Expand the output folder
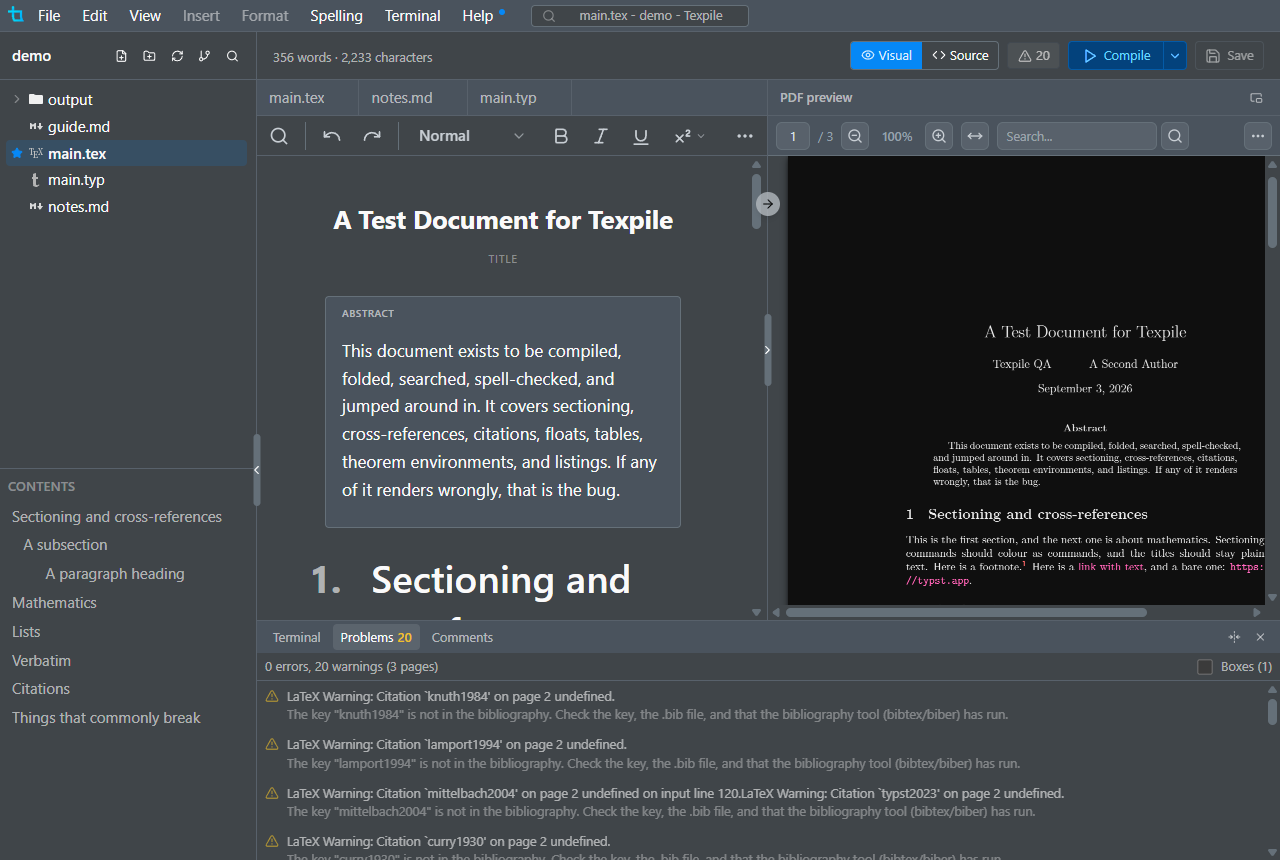 (17, 100)
